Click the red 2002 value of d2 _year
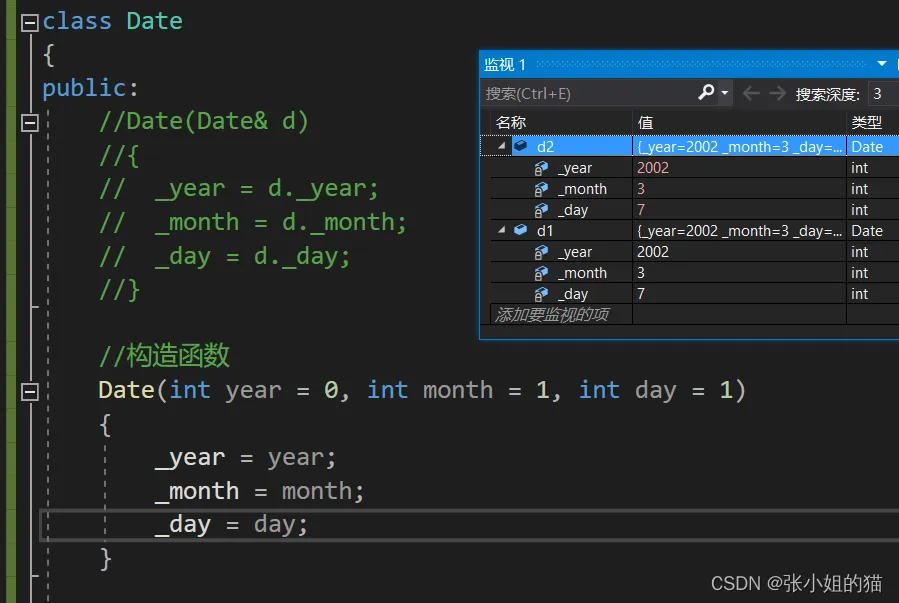 point(653,168)
